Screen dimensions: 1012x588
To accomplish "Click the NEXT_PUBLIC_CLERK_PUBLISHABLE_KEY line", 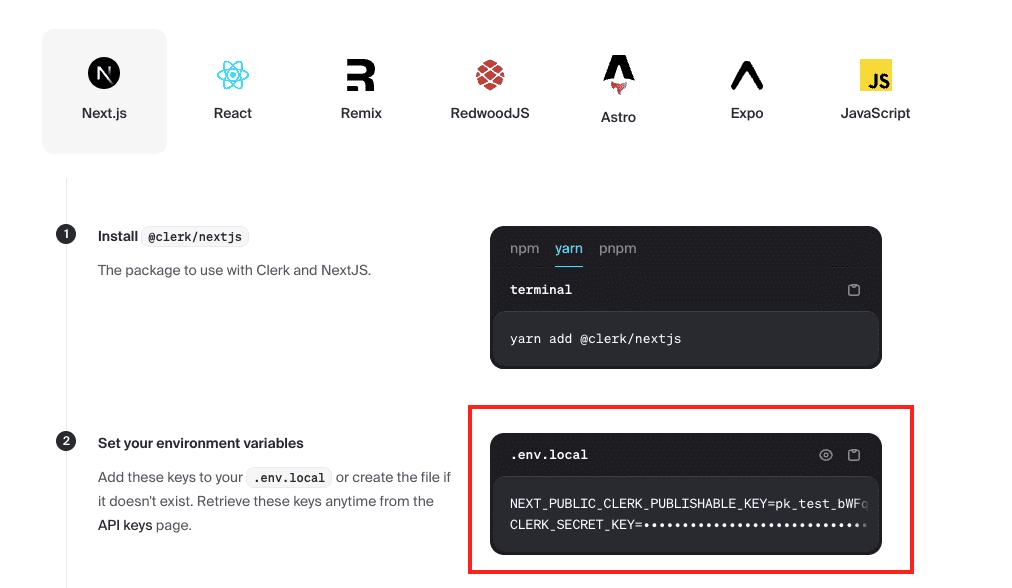I will point(688,504).
